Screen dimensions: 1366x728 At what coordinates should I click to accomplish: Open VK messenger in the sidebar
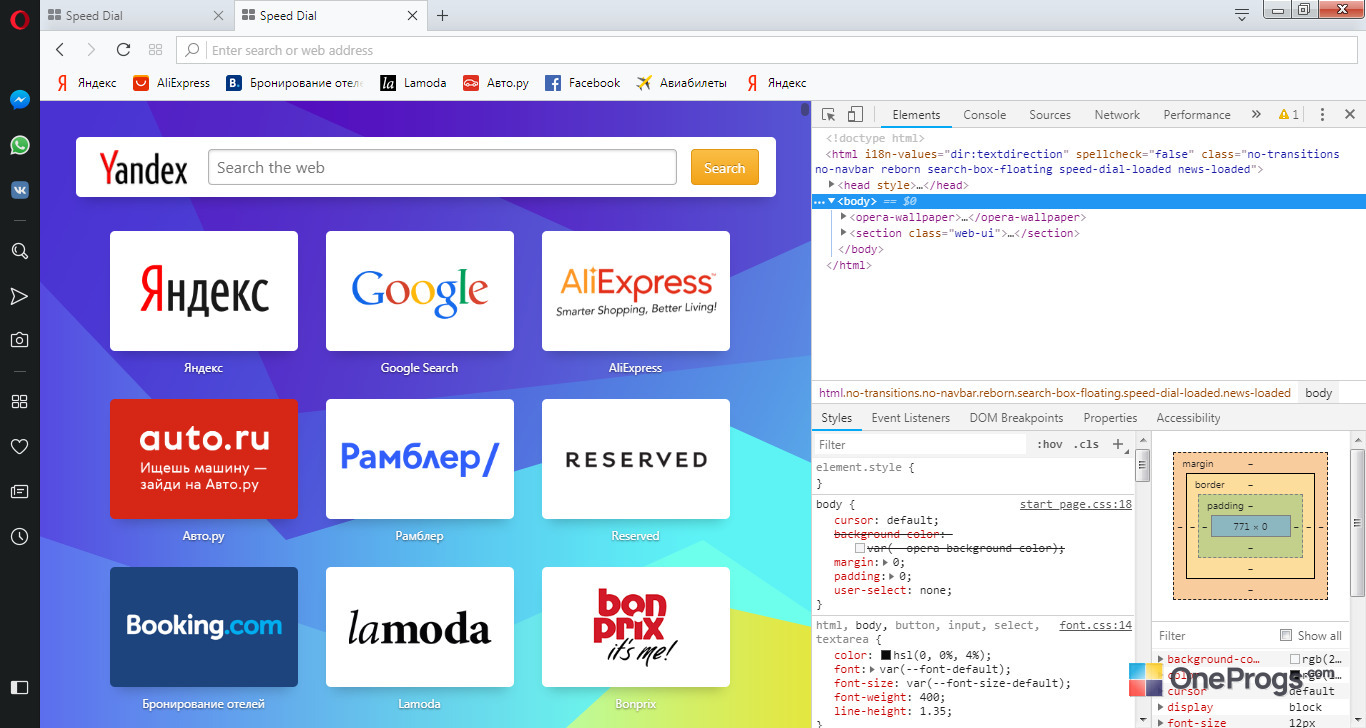pyautogui.click(x=19, y=190)
